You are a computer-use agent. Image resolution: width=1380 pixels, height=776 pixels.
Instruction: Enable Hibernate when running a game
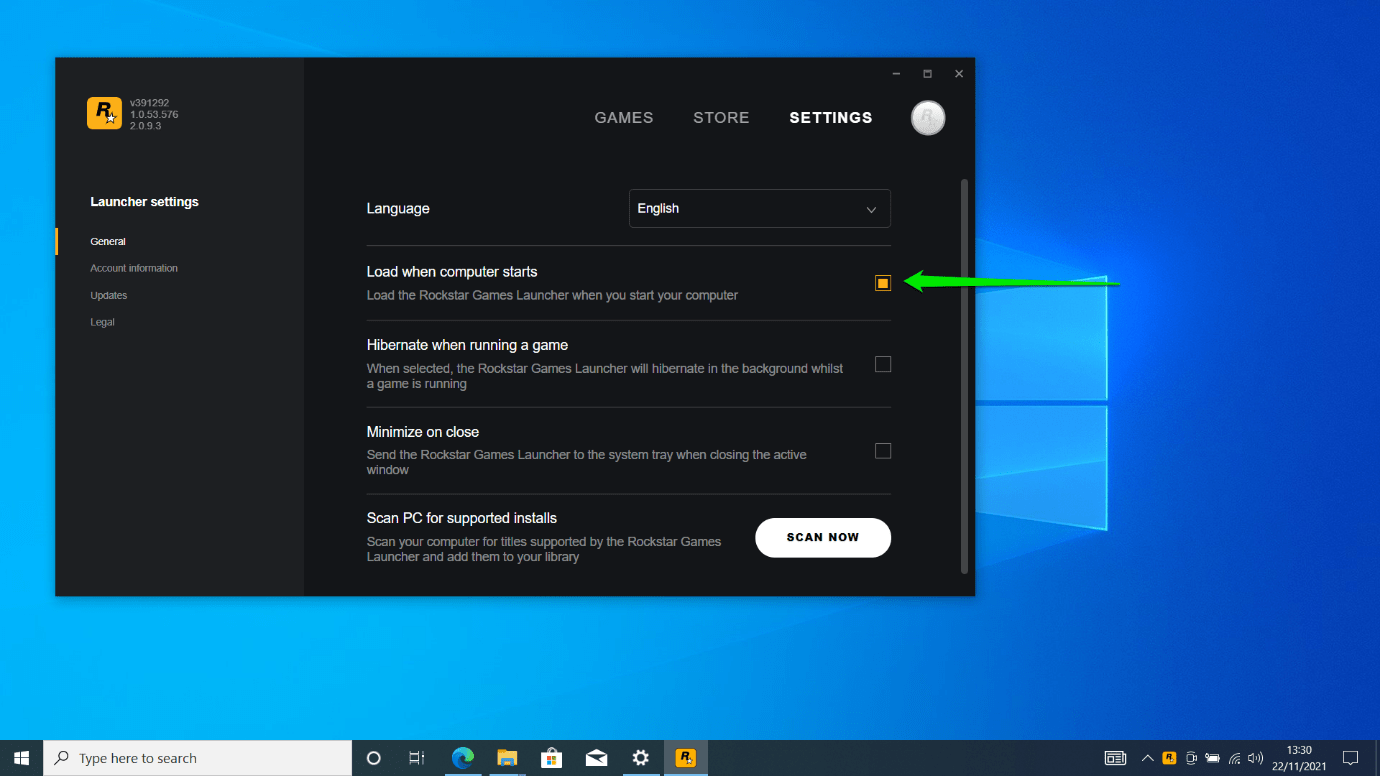tap(882, 364)
